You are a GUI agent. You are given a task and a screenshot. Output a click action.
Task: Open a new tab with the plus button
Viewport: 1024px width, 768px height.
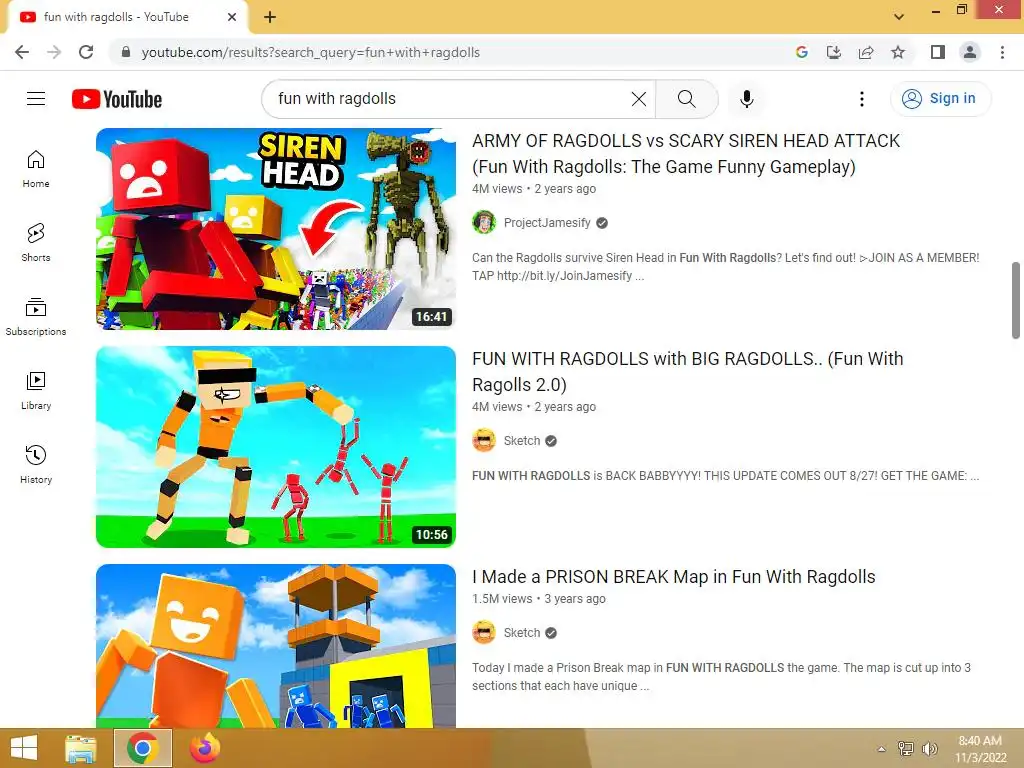tap(270, 17)
